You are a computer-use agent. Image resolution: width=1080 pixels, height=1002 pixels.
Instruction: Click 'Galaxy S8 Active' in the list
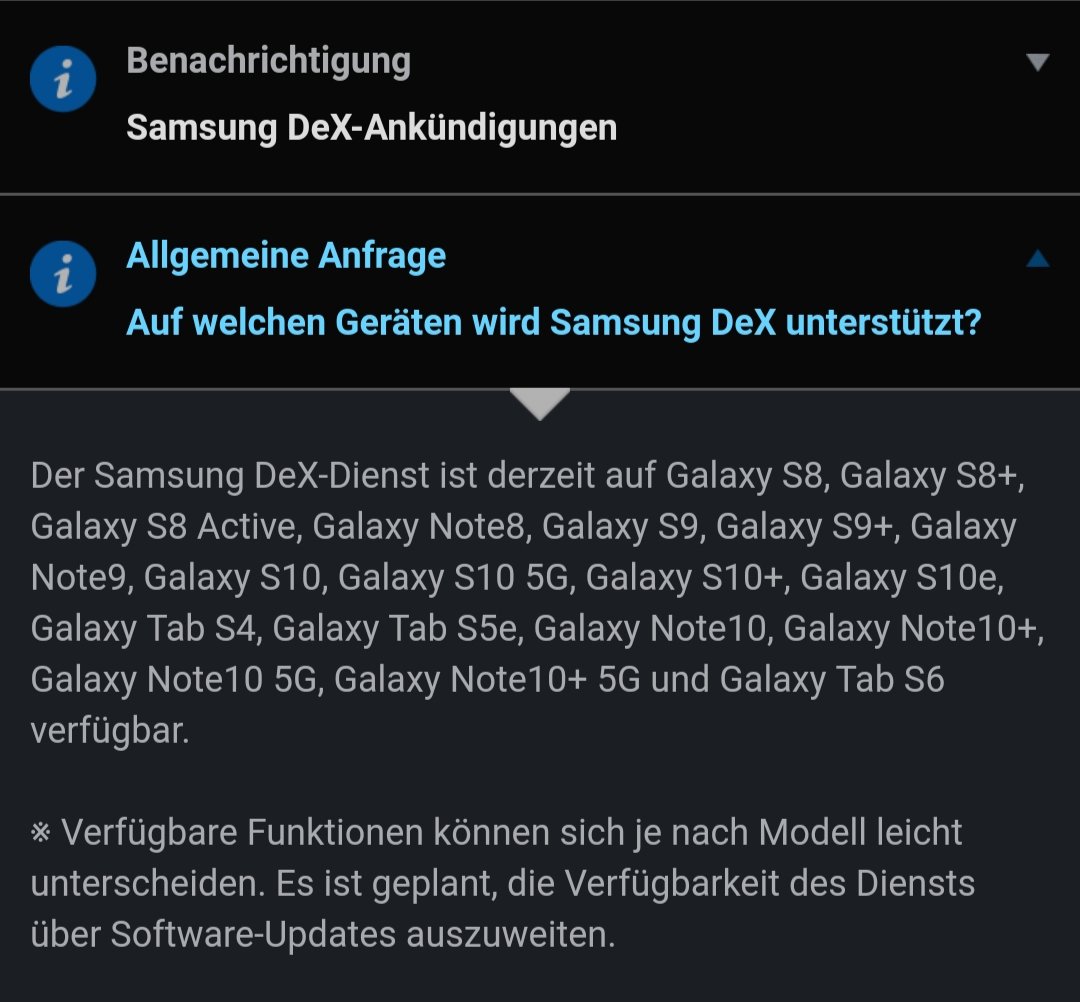click(163, 527)
